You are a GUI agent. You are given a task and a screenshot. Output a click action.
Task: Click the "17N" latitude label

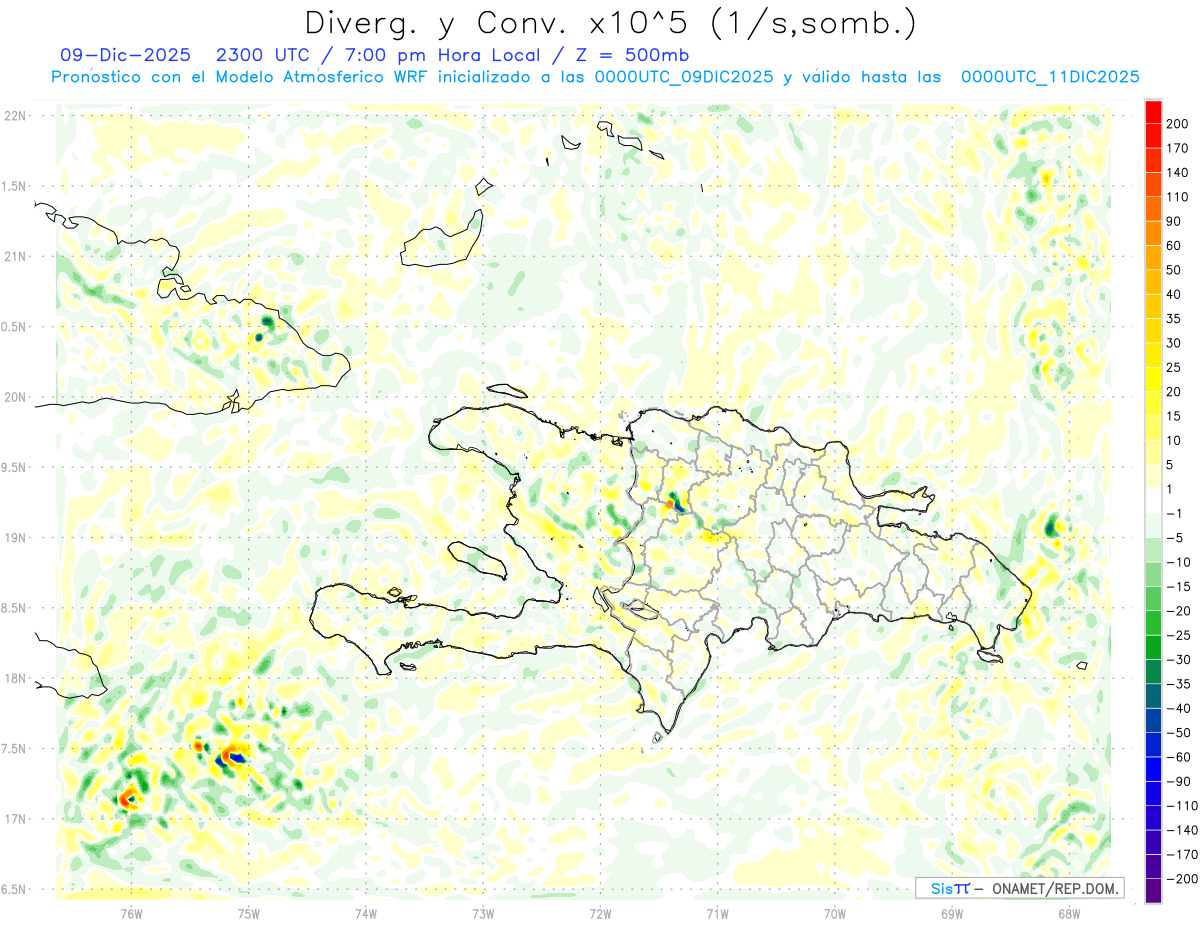coord(14,819)
